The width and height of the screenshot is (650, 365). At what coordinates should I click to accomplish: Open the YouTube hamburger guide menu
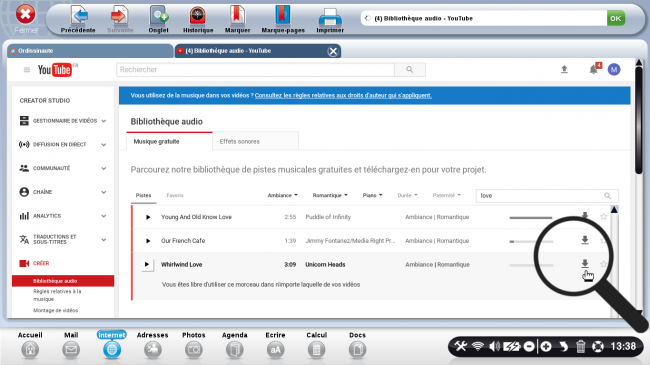tap(27, 70)
